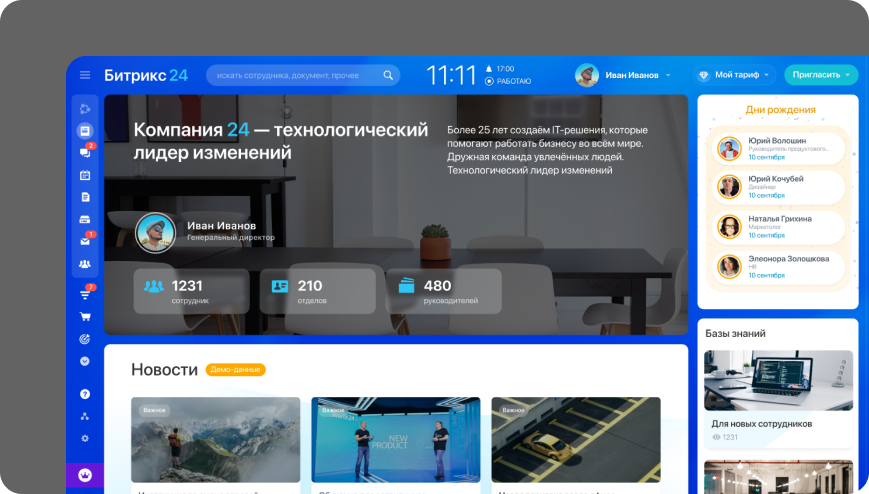Viewport: 869px width, 494px height.
Task: Open Юрий Кочубей birthday entry
Action: (x=778, y=187)
